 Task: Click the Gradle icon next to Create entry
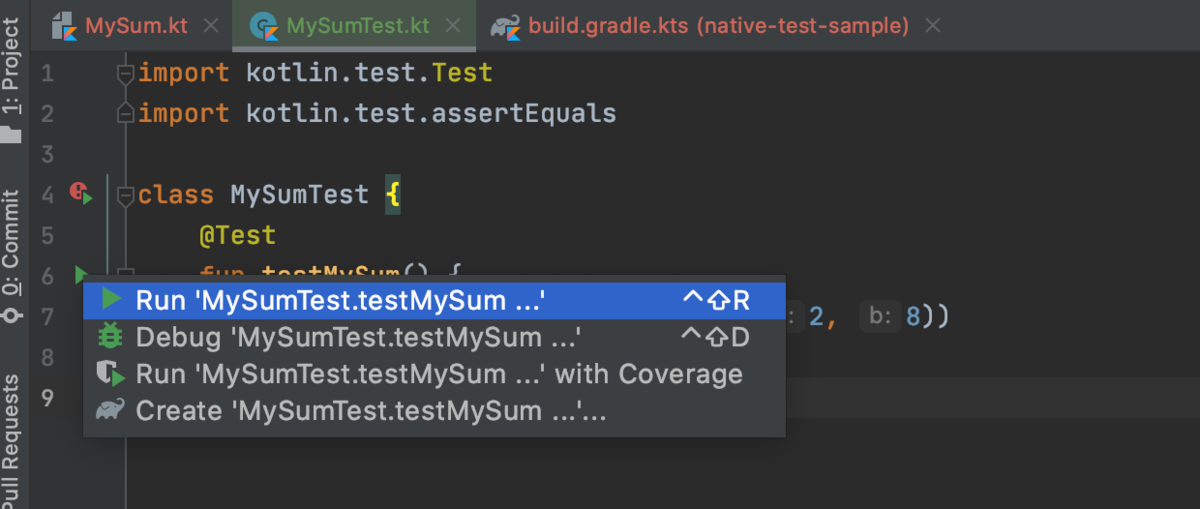[x=110, y=410]
